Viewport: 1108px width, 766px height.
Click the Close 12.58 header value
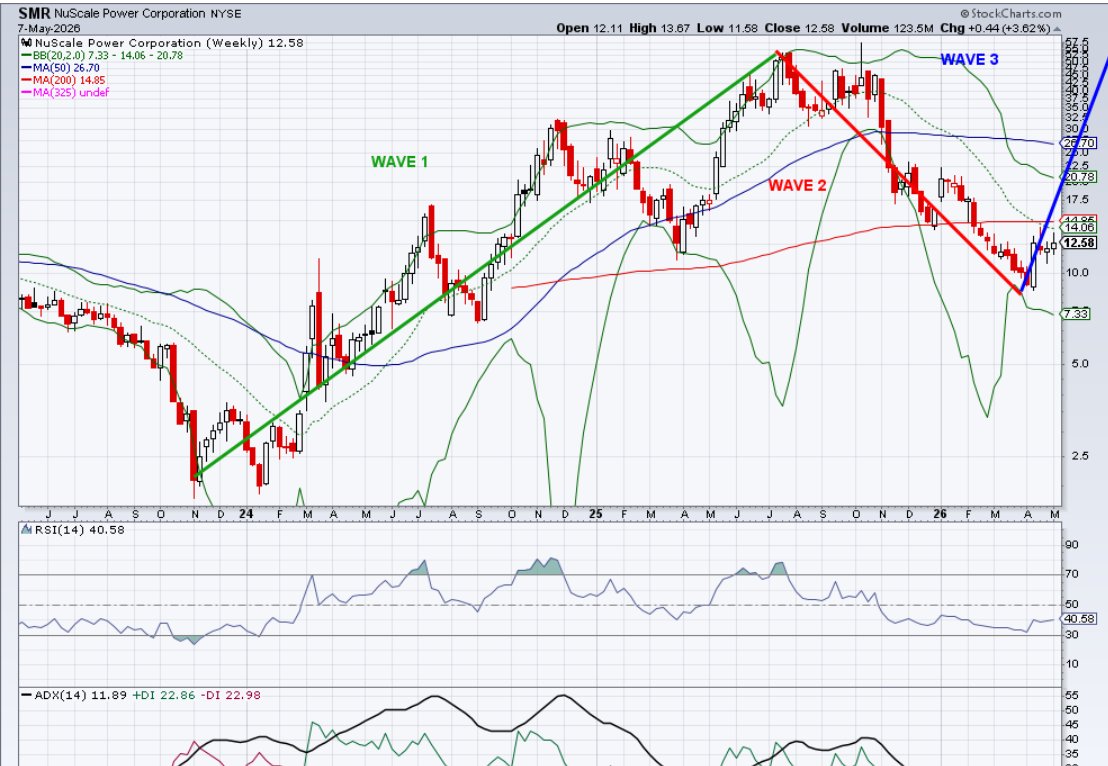tap(799, 28)
